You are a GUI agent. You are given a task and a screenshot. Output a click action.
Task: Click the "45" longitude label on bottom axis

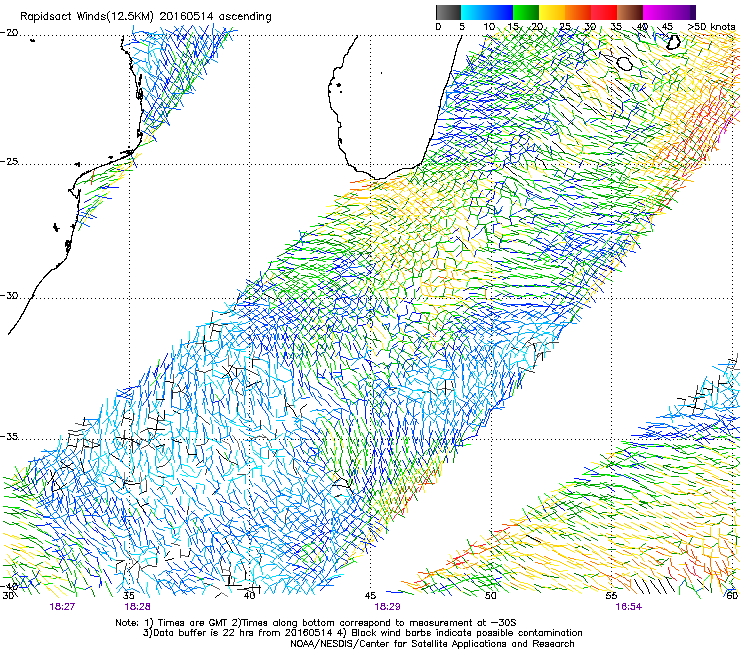pos(370,596)
